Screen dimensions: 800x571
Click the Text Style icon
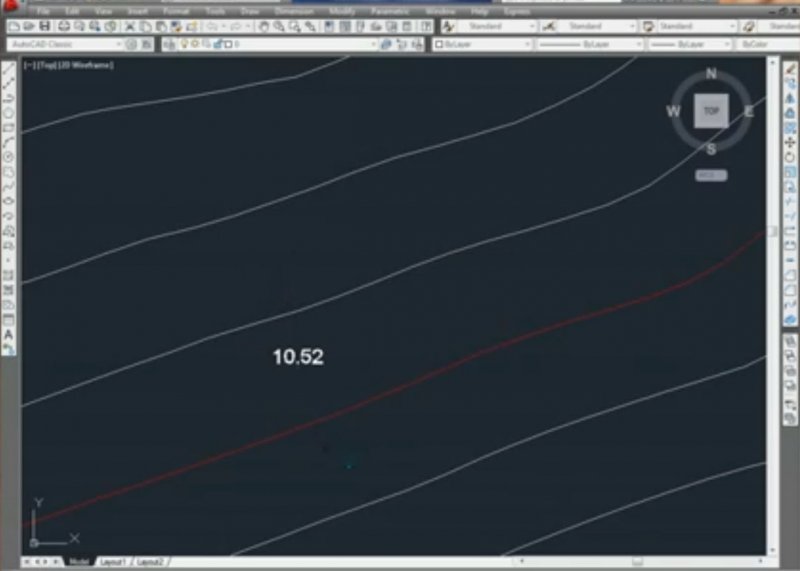(x=448, y=26)
